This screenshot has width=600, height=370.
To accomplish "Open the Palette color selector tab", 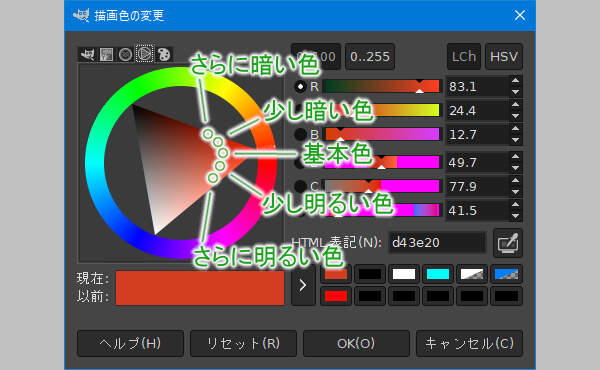I will pos(164,54).
